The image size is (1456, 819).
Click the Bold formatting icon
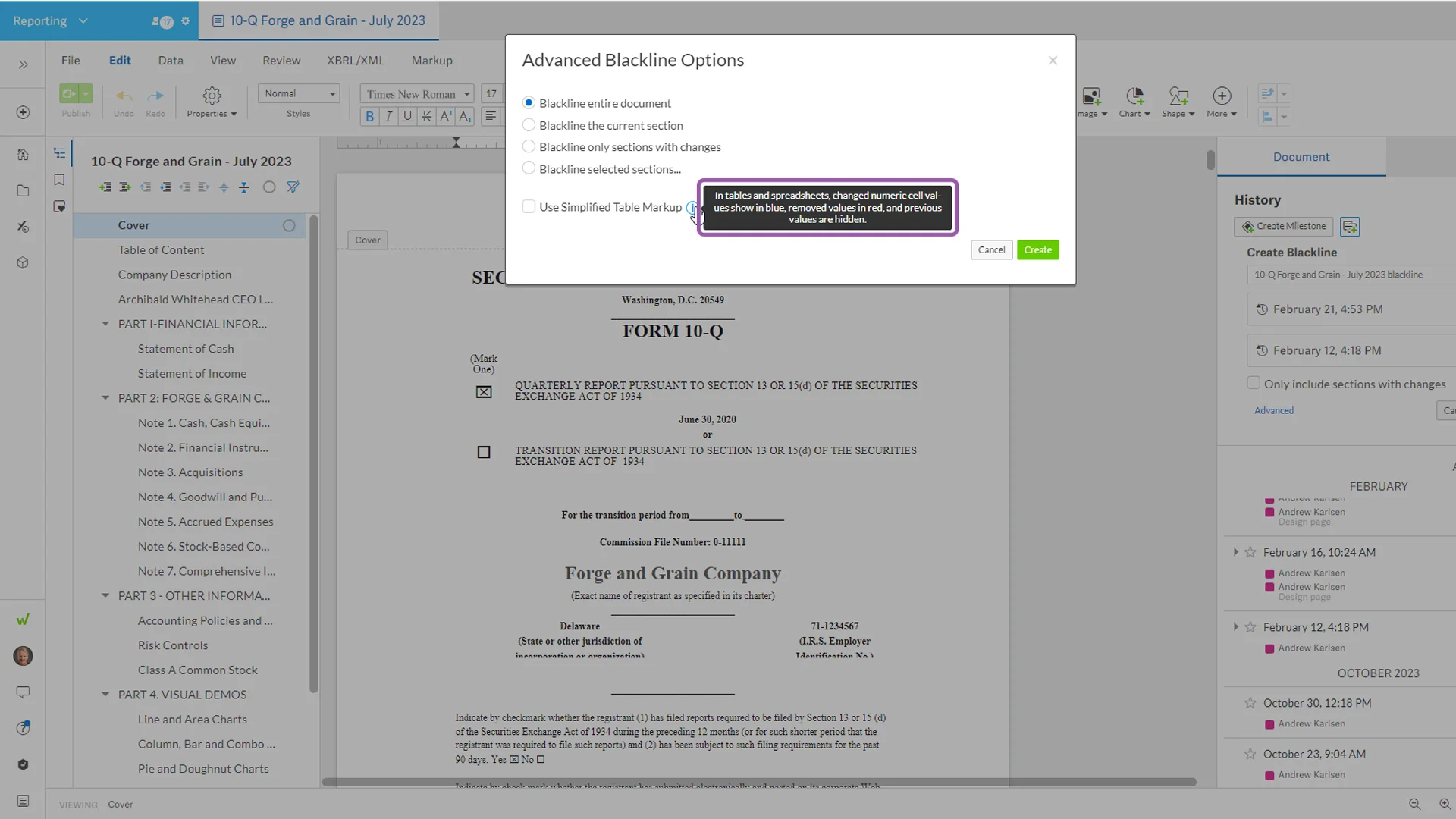tap(369, 116)
